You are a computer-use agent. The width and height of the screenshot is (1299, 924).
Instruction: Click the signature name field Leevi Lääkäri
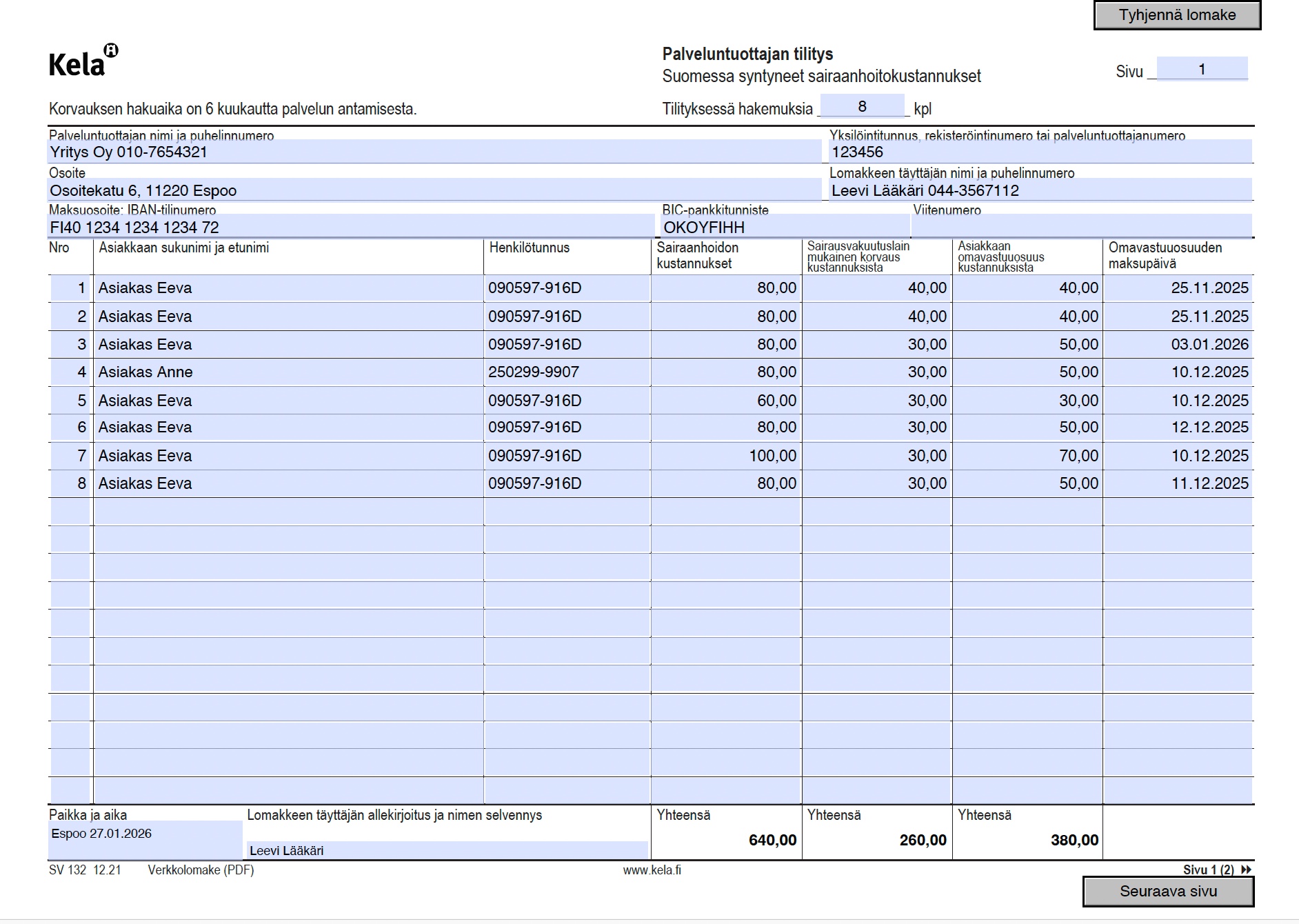tap(447, 850)
